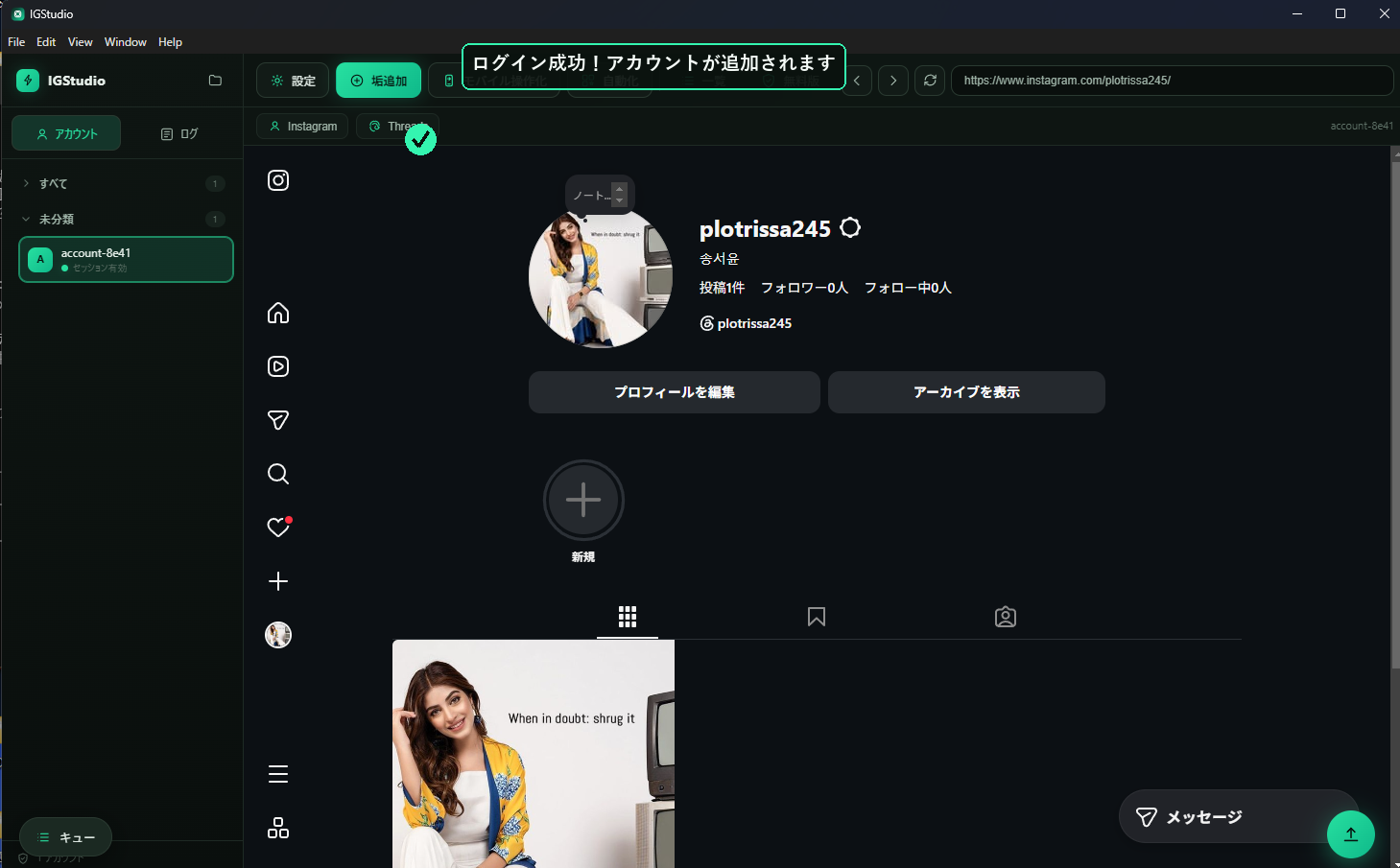Open the shield icon in bottom status bar
This screenshot has height=868, width=1400.
tap(23, 858)
